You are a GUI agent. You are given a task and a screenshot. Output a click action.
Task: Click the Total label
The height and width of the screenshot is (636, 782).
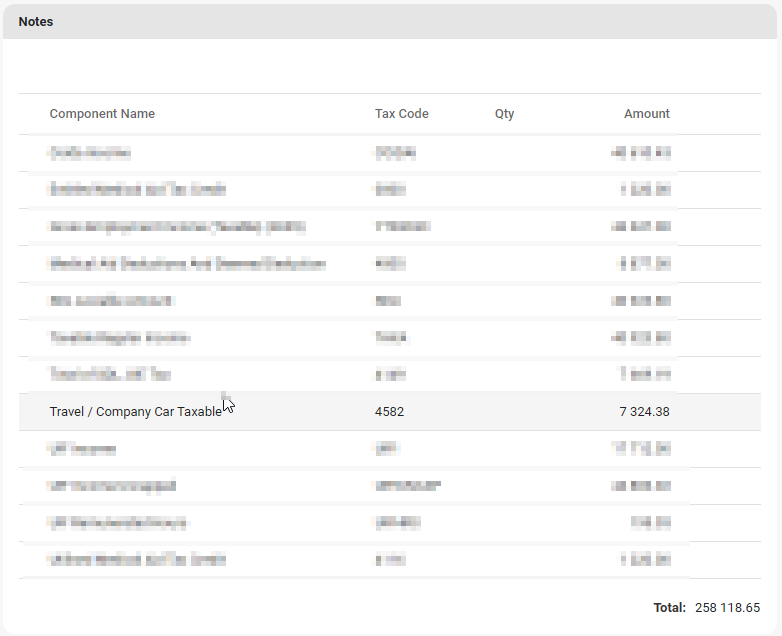click(669, 608)
